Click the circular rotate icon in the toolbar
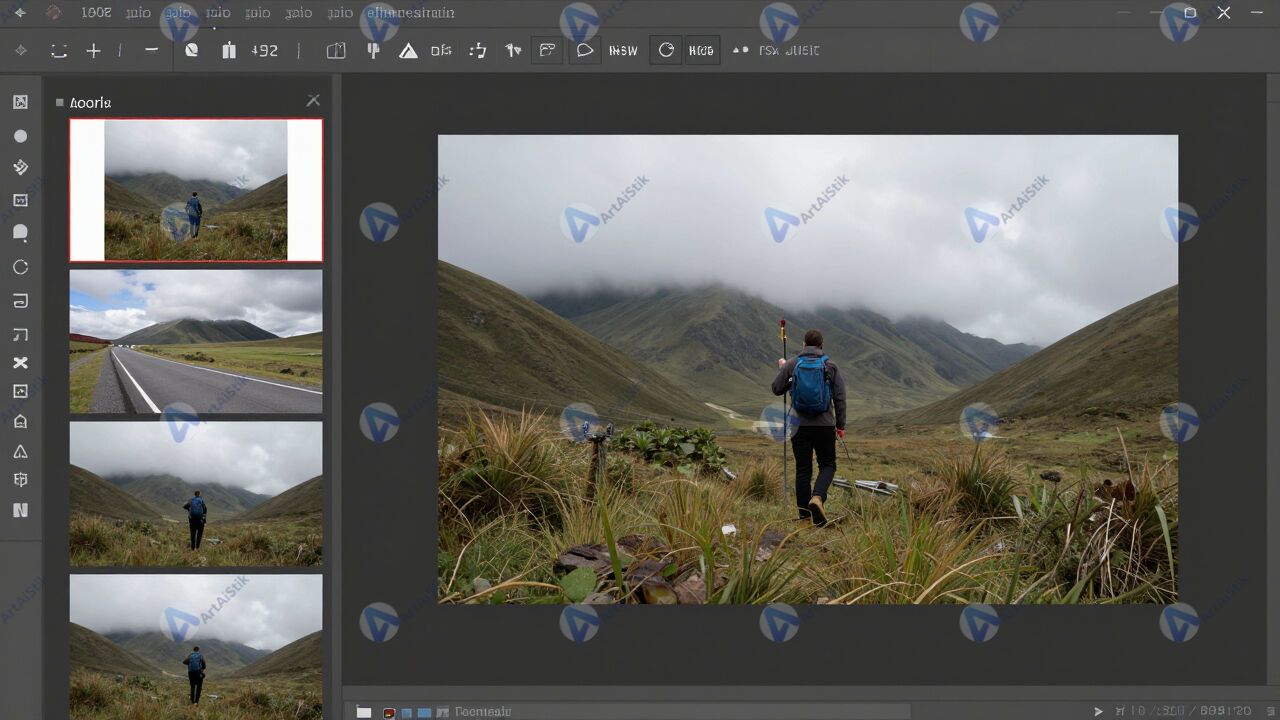This screenshot has height=720, width=1280. tap(666, 50)
